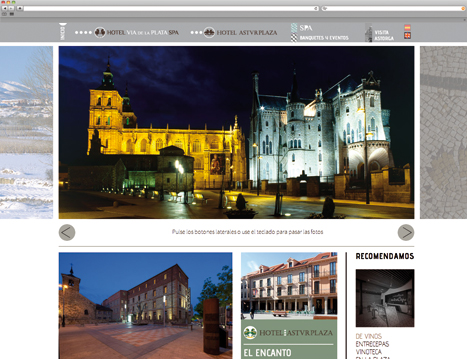Click the Spa link in header

(302, 28)
